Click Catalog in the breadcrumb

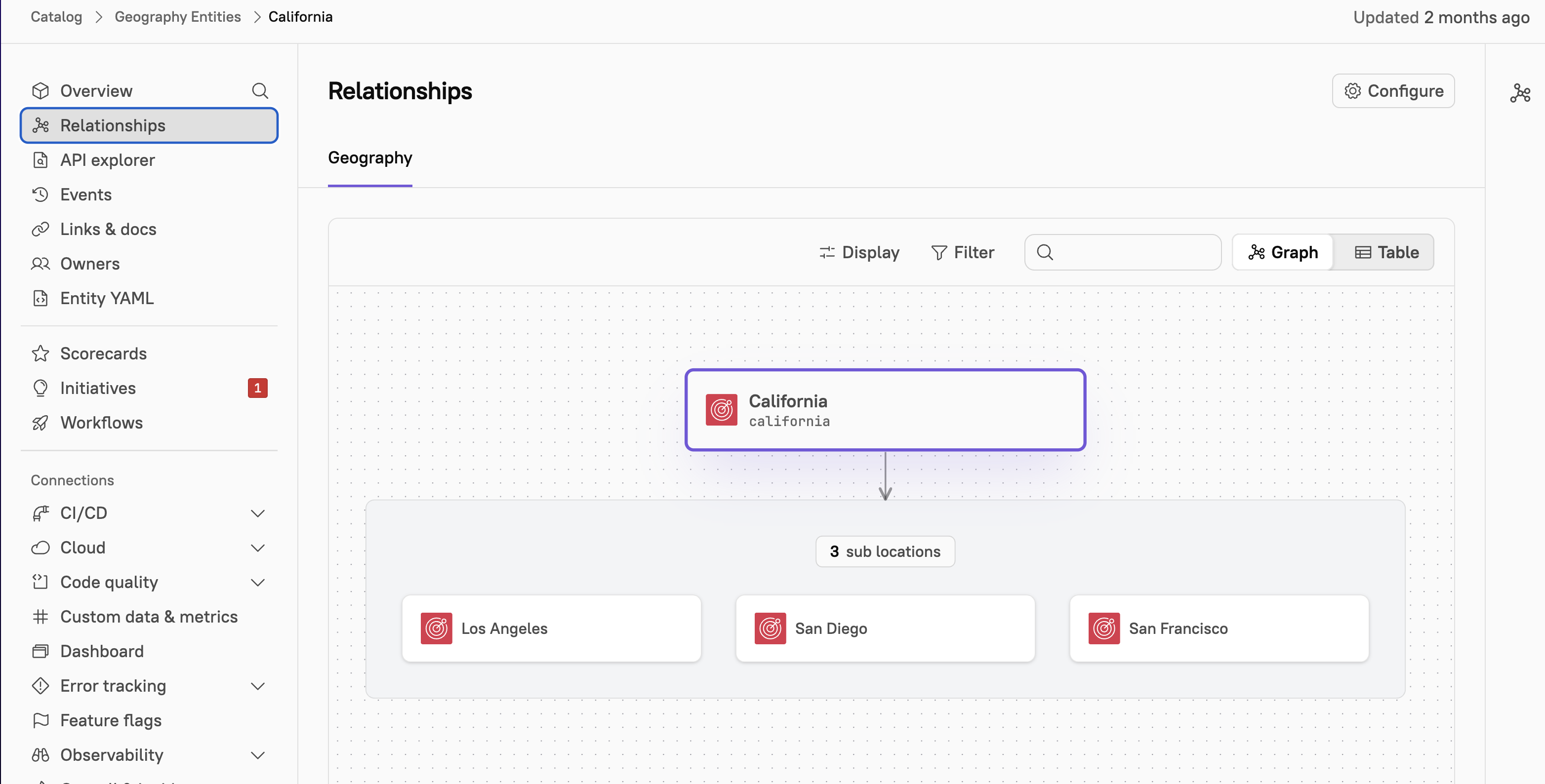56,17
